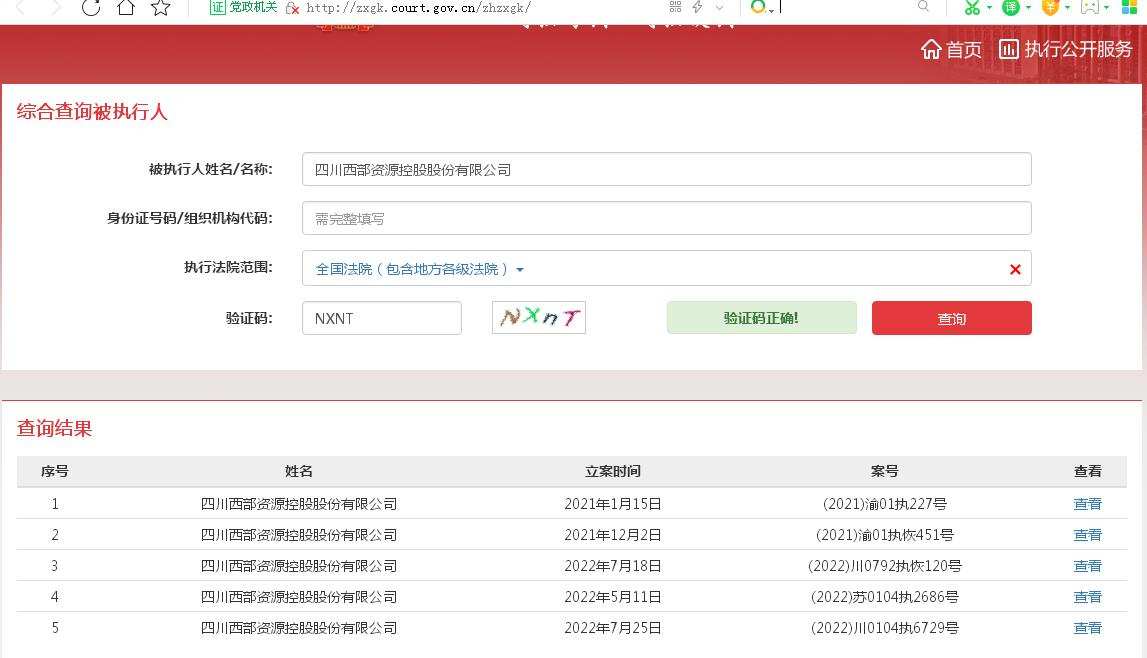Image resolution: width=1147 pixels, height=658 pixels.
Task: Clear court selection with the red X
Action: pos(1015,269)
